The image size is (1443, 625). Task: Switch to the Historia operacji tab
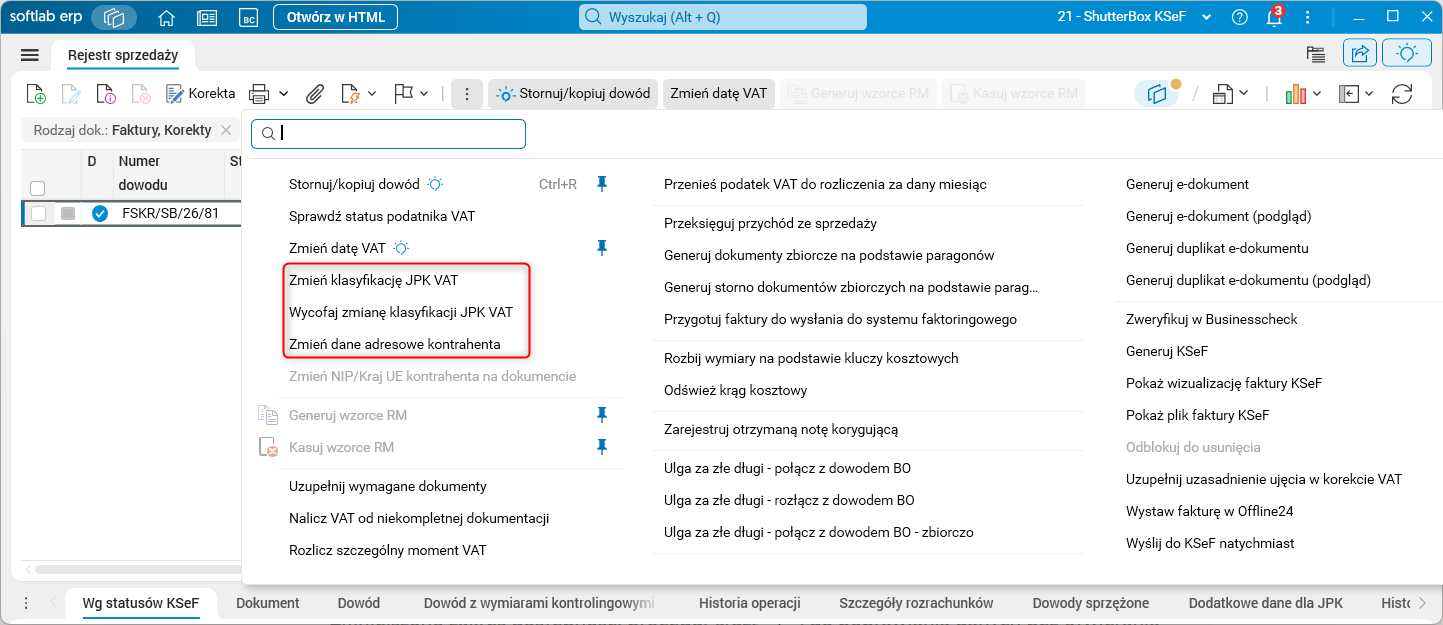coord(750,603)
